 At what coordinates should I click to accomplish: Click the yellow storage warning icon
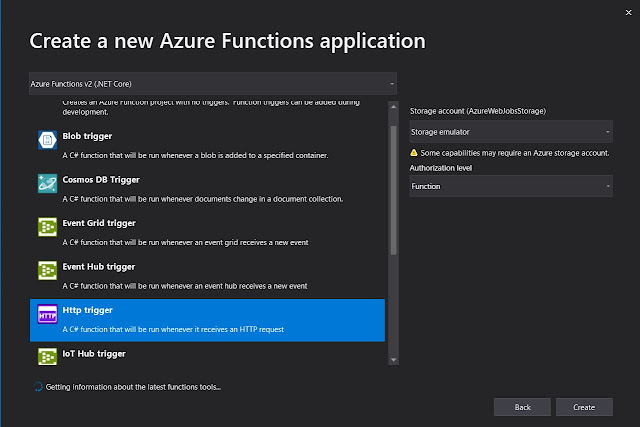tap(414, 153)
